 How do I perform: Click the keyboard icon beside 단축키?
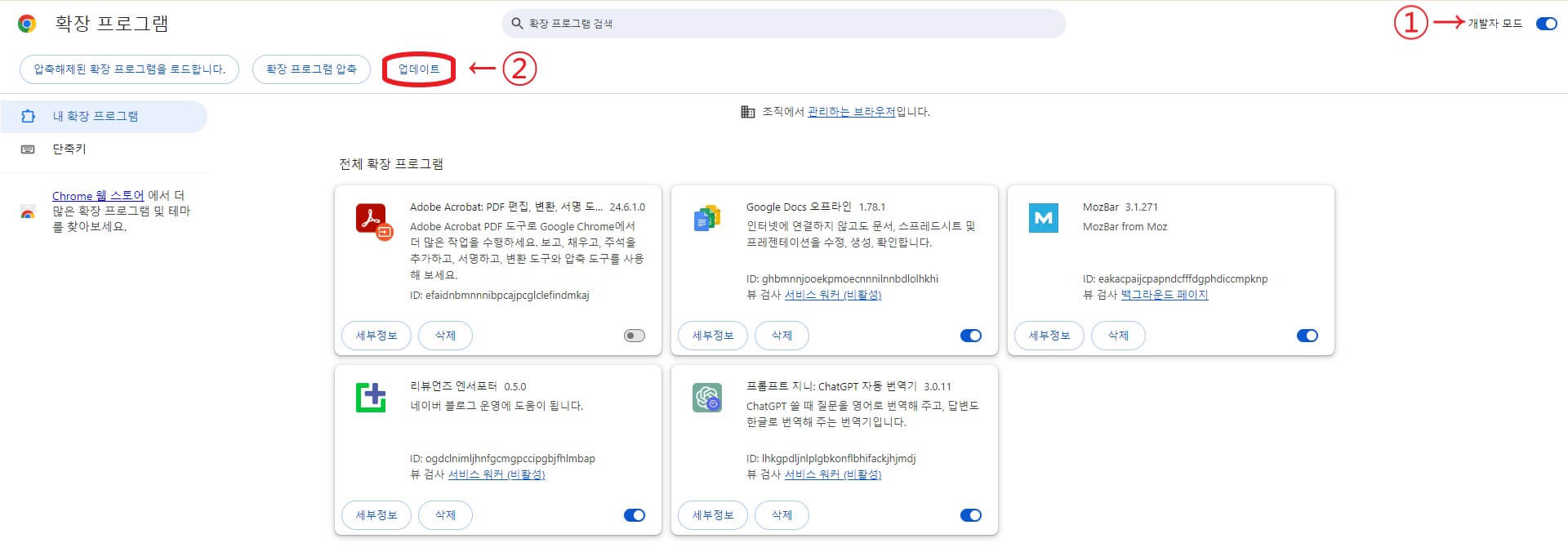click(x=28, y=149)
